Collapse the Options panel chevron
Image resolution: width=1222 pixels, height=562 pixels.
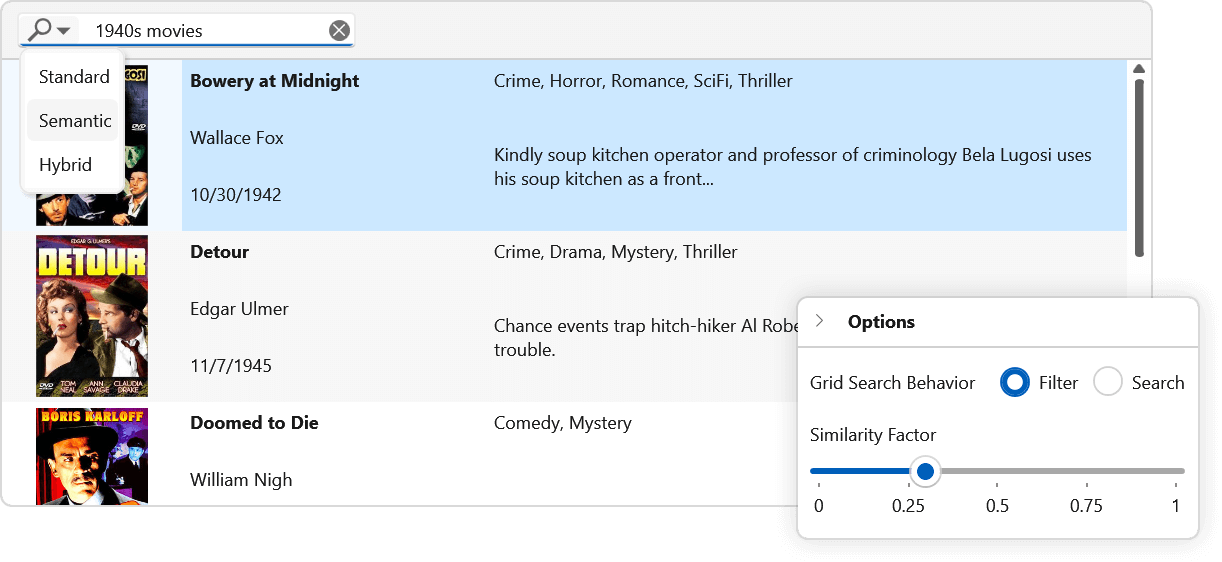pyautogui.click(x=820, y=321)
